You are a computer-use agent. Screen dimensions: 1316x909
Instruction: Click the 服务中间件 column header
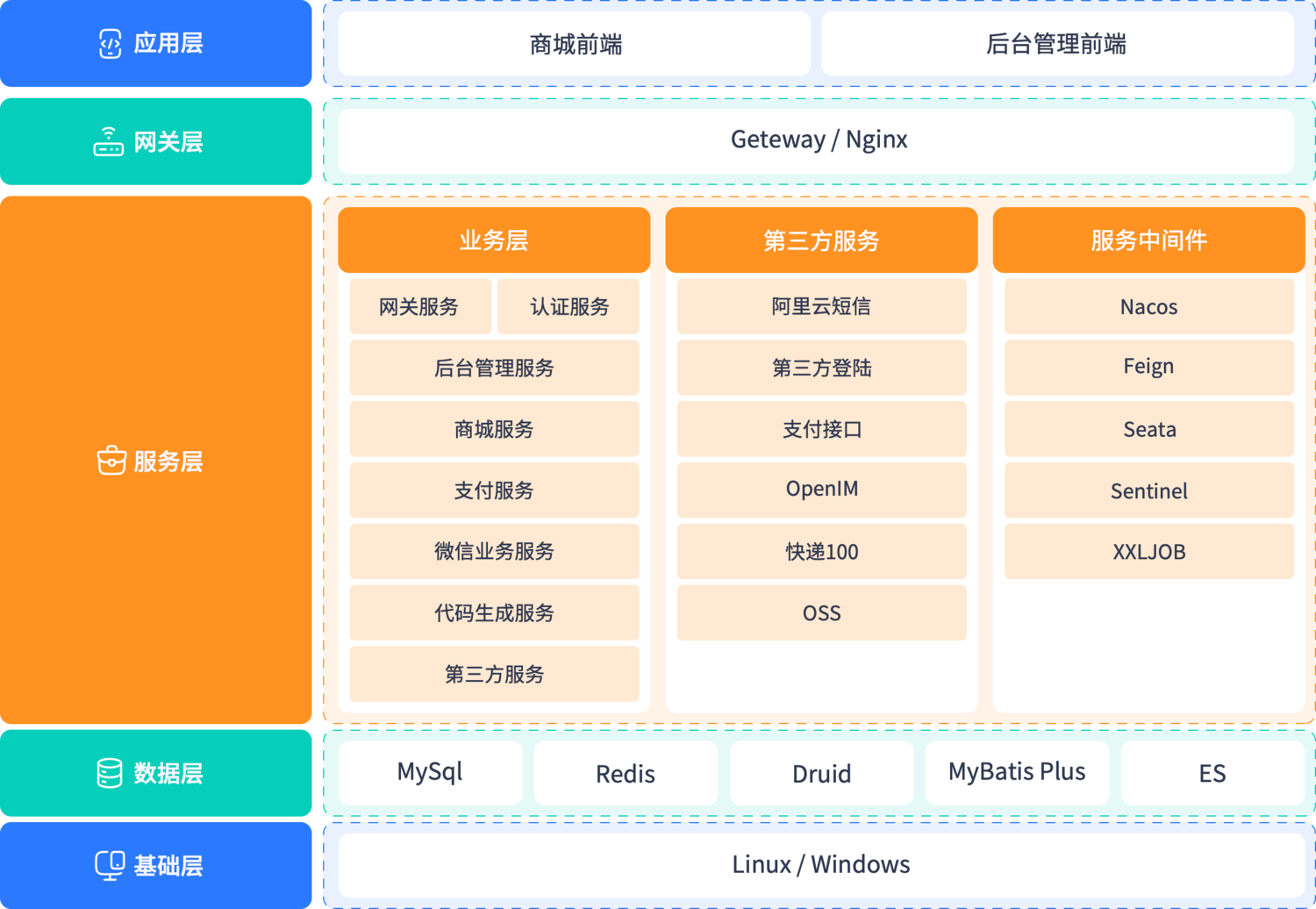1149,240
